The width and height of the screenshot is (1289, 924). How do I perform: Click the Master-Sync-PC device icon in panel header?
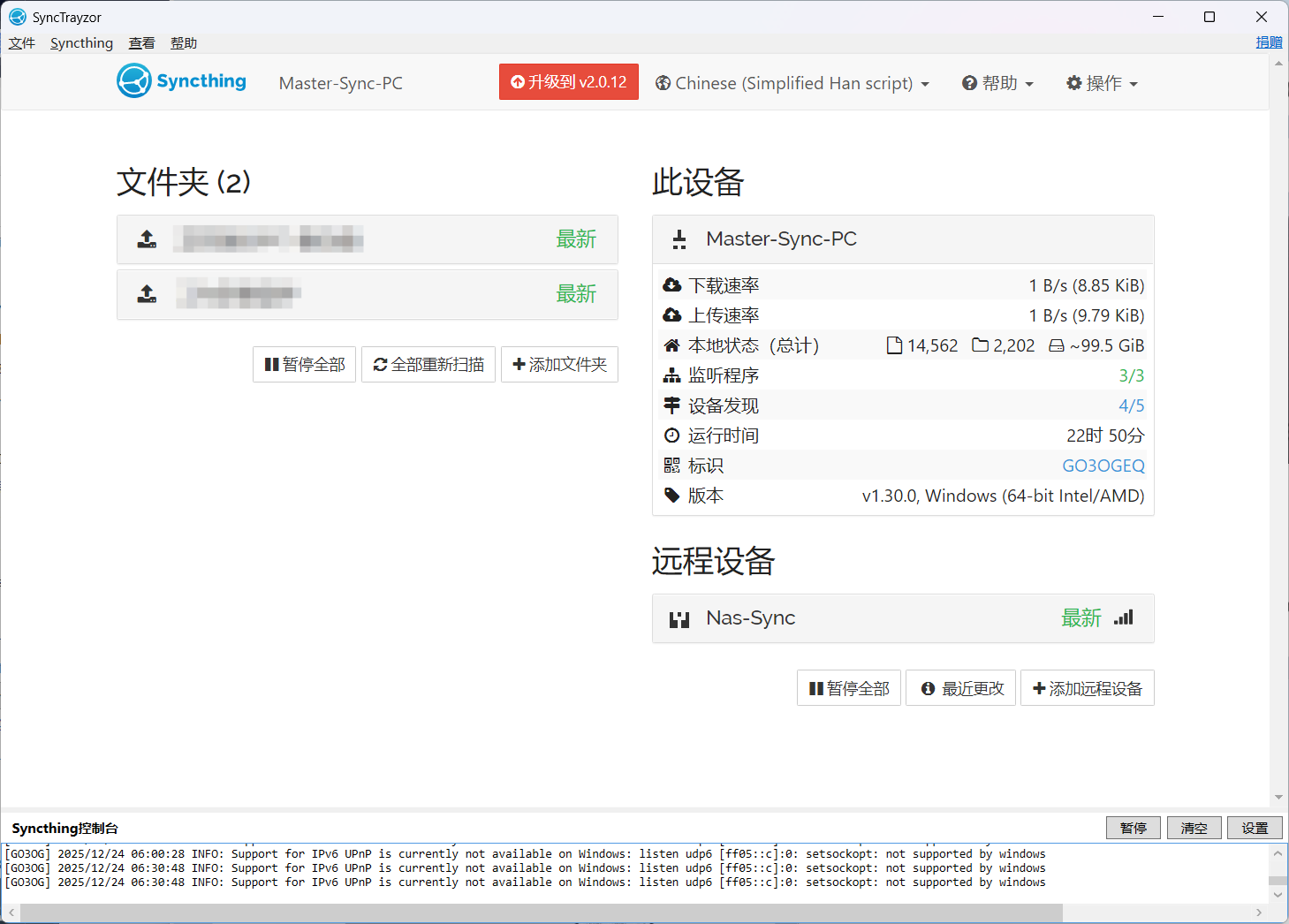679,239
